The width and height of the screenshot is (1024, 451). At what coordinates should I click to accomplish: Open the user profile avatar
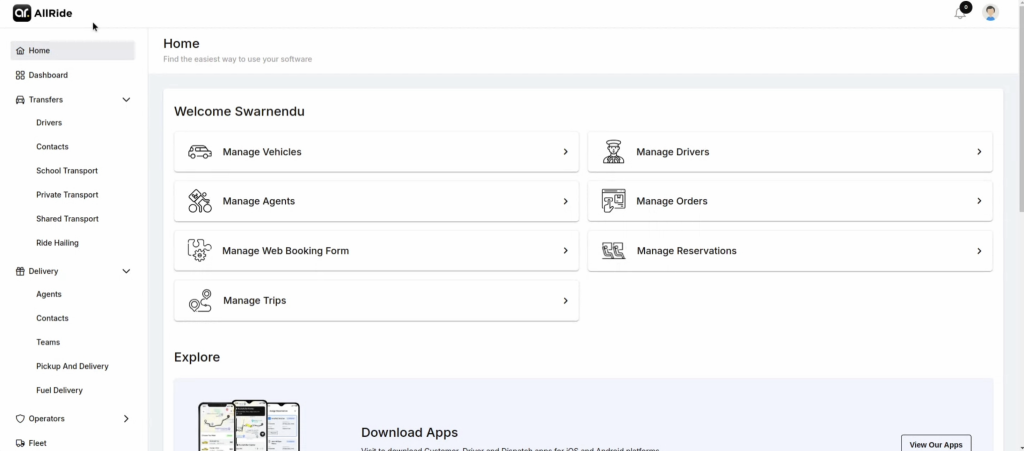[x=990, y=13]
